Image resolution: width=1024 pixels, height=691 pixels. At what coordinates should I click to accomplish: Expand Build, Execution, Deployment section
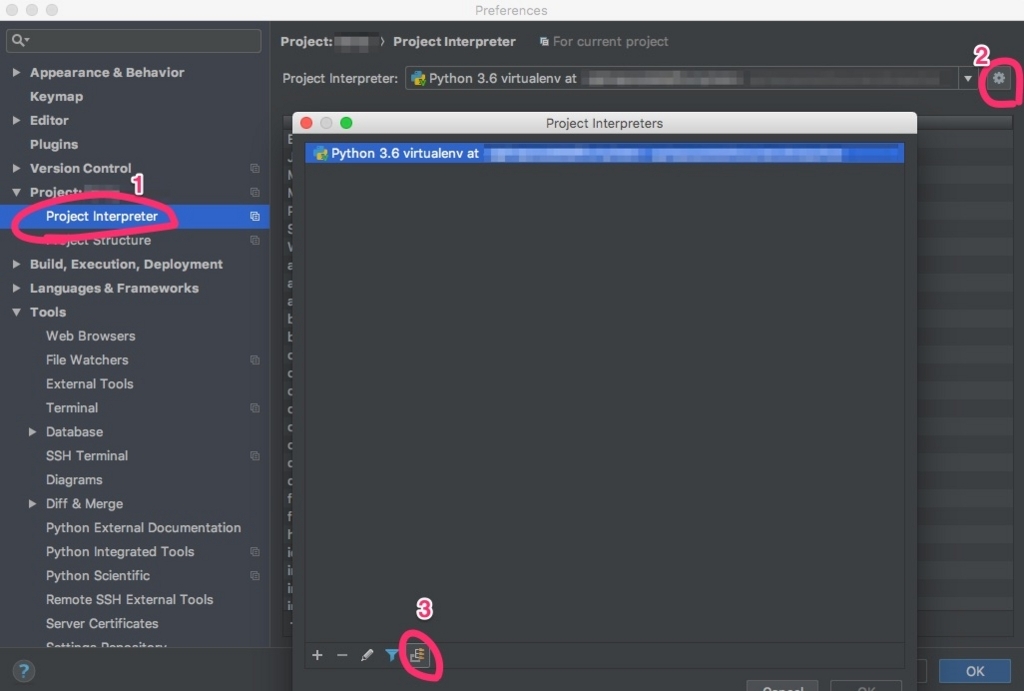pos(16,265)
